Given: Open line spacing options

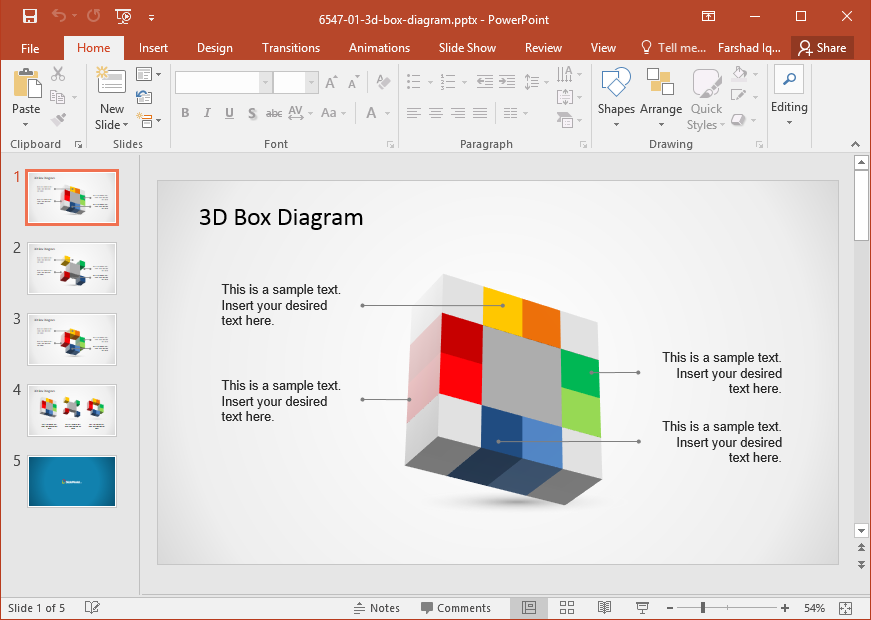Looking at the screenshot, I should [536, 82].
